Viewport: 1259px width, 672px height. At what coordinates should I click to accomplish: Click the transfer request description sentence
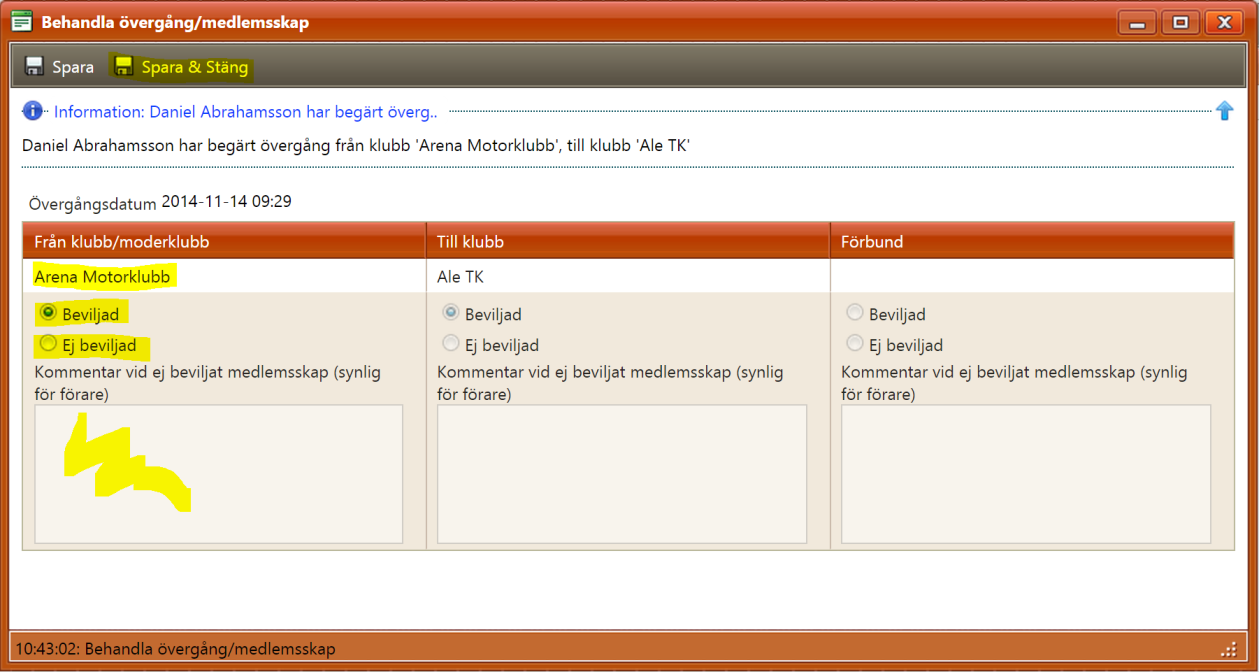click(x=356, y=146)
